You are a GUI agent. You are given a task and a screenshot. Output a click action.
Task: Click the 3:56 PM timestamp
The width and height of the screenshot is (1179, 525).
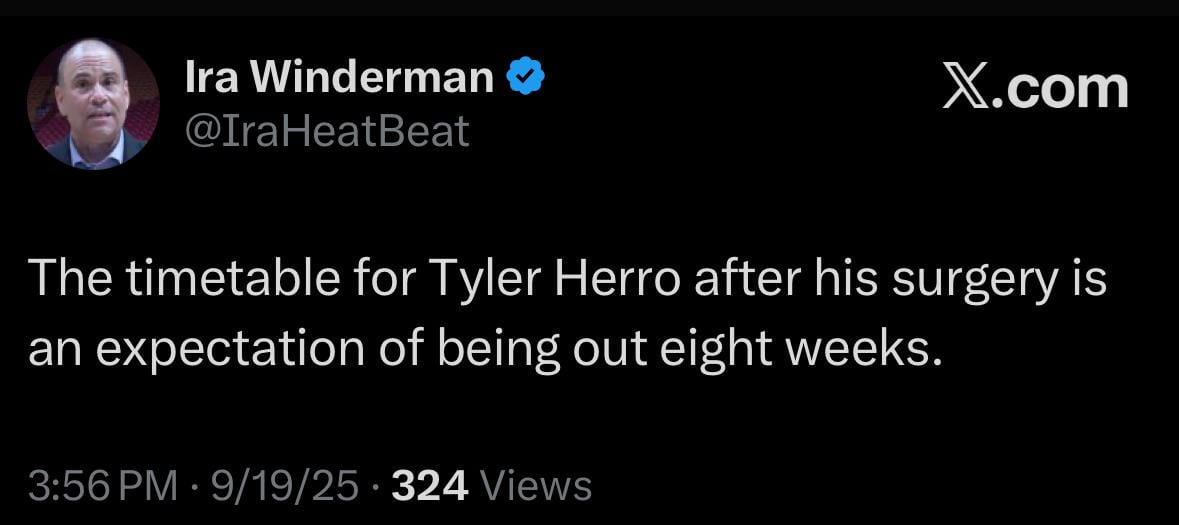tap(90, 486)
